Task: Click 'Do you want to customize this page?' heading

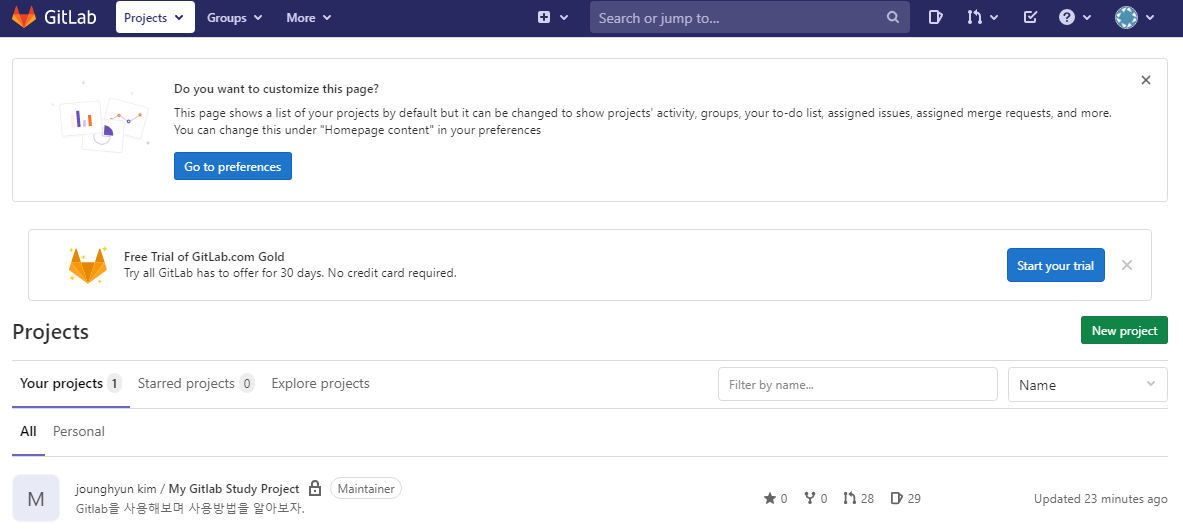Action: point(276,88)
